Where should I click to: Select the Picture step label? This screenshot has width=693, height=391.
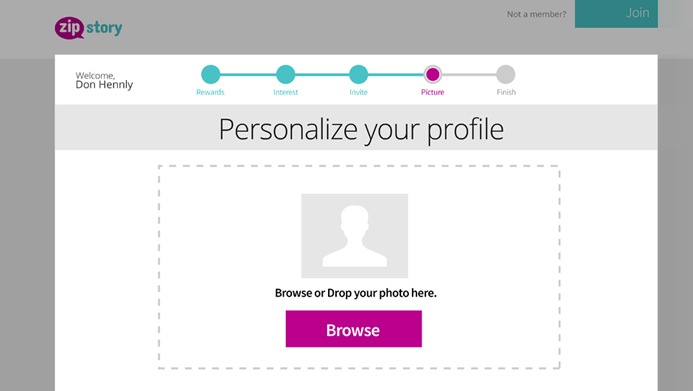pos(432,92)
